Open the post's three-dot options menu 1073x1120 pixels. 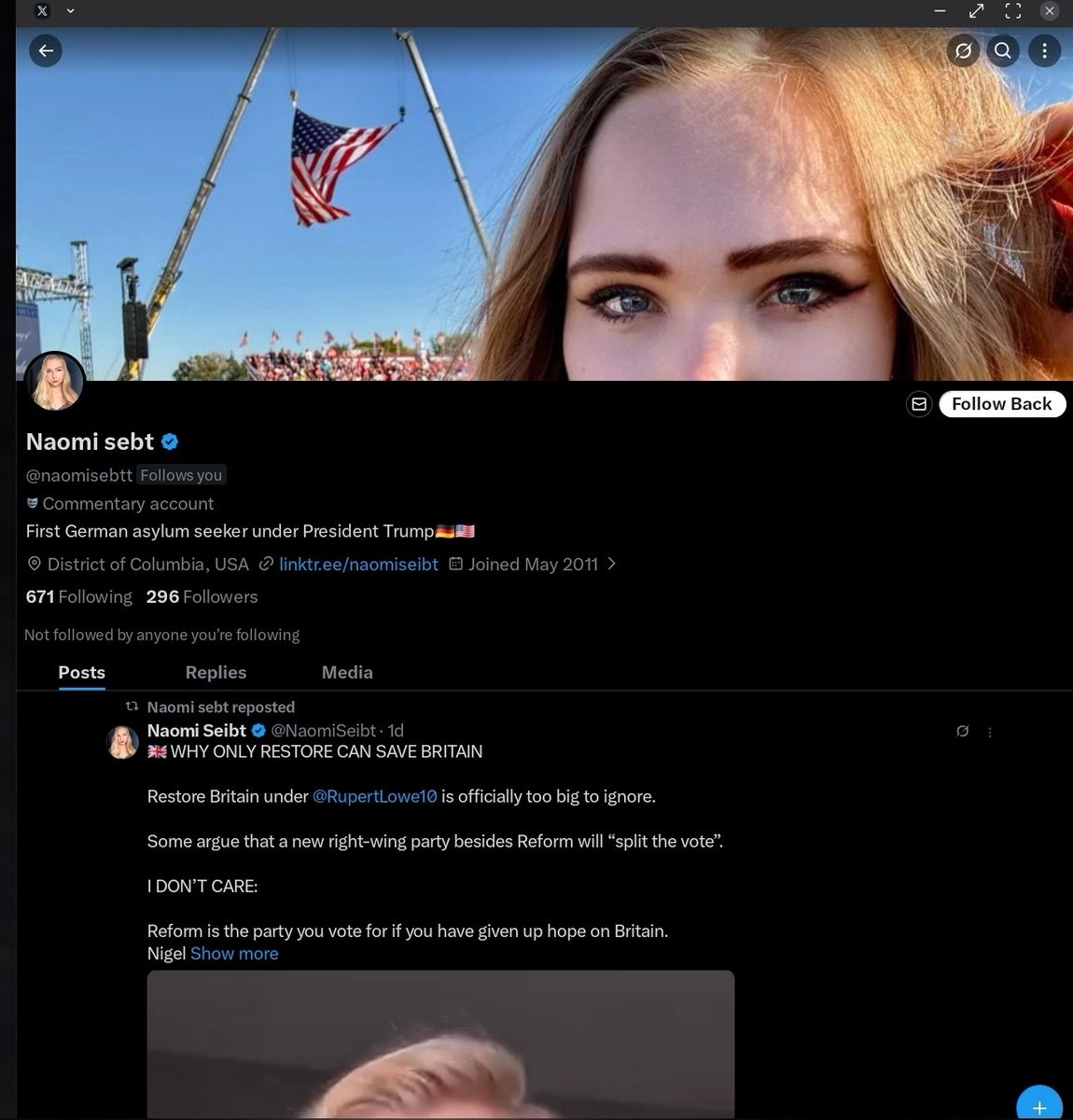click(x=990, y=732)
